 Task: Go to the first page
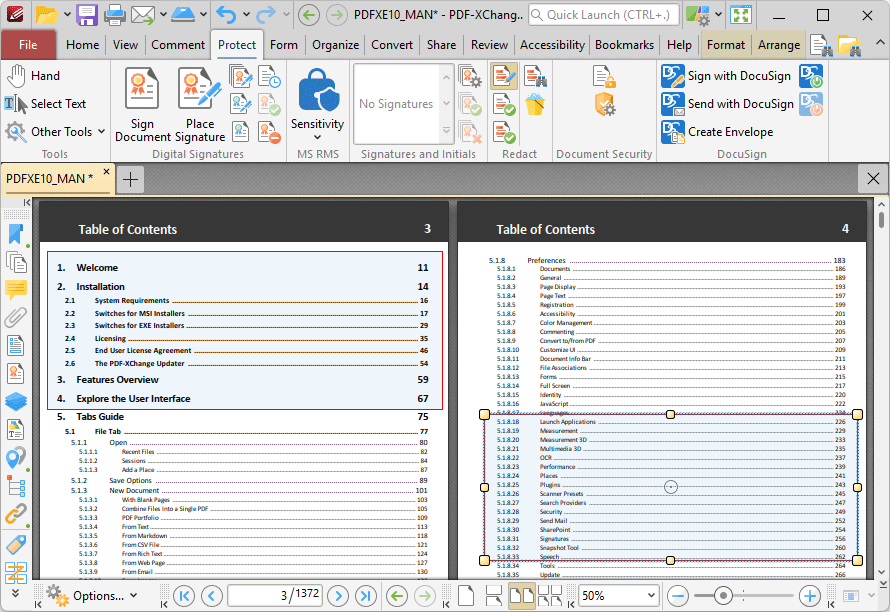point(184,596)
